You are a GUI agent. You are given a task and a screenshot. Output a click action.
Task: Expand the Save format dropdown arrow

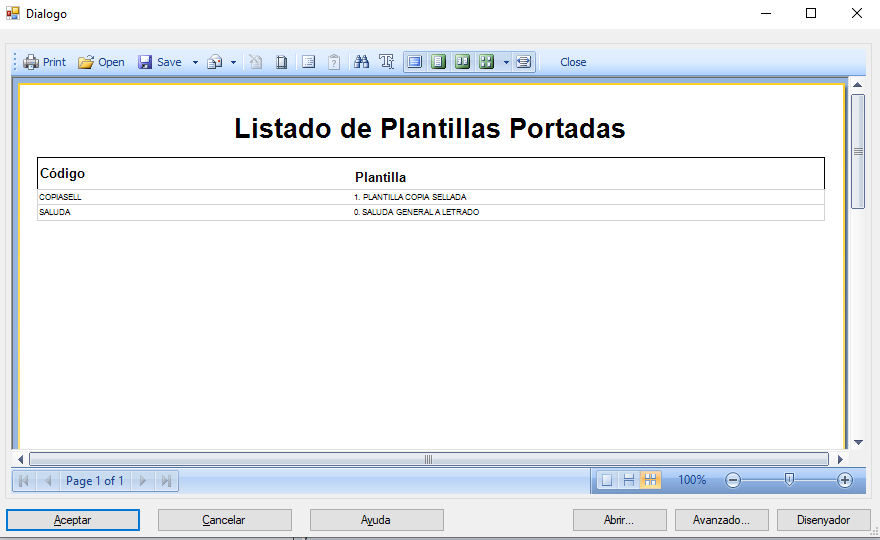pos(195,62)
